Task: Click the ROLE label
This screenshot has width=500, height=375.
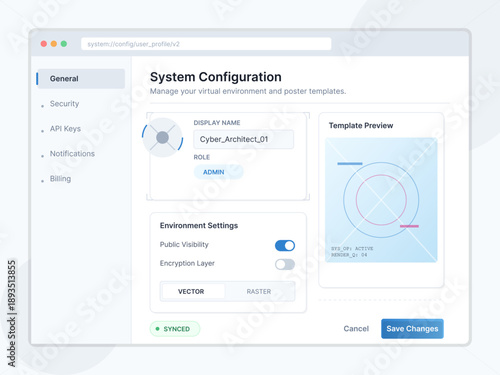Action: [202, 157]
